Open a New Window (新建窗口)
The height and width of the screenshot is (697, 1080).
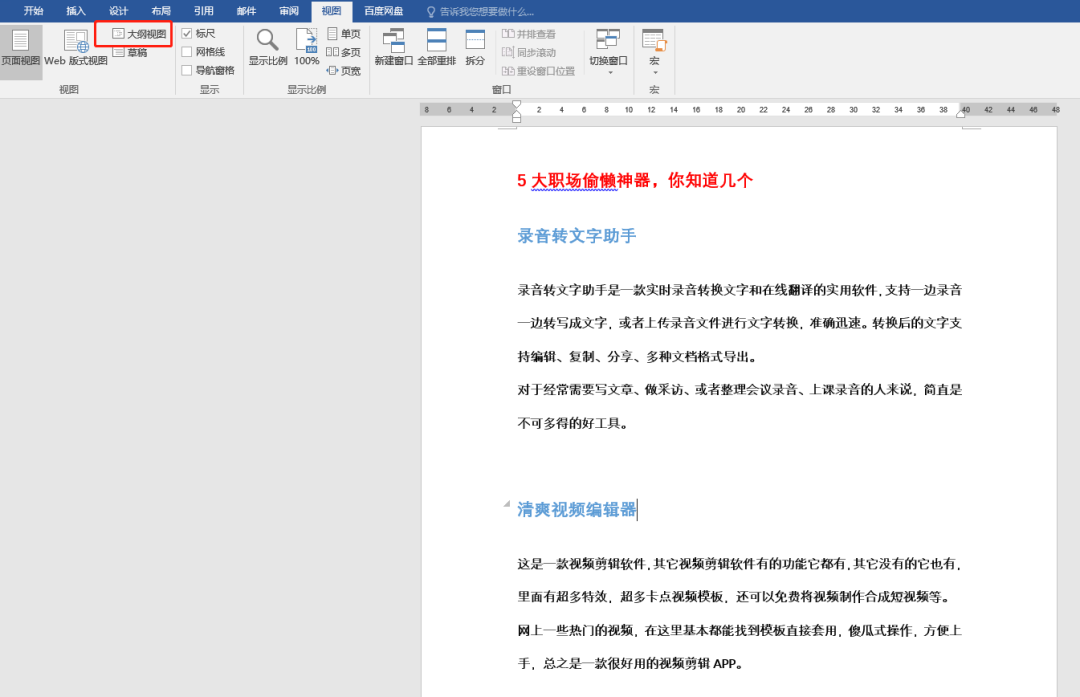pyautogui.click(x=394, y=48)
